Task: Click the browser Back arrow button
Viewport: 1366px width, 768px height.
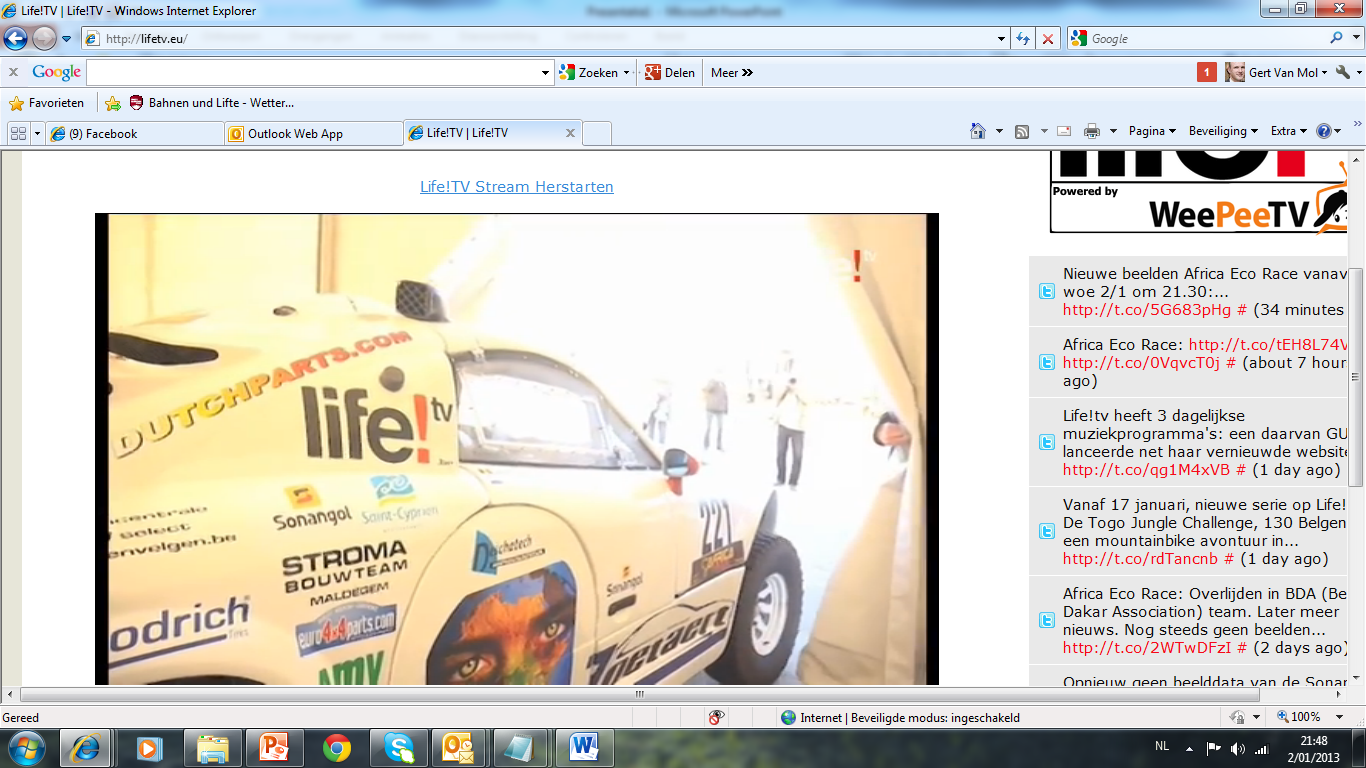Action: pos(15,39)
